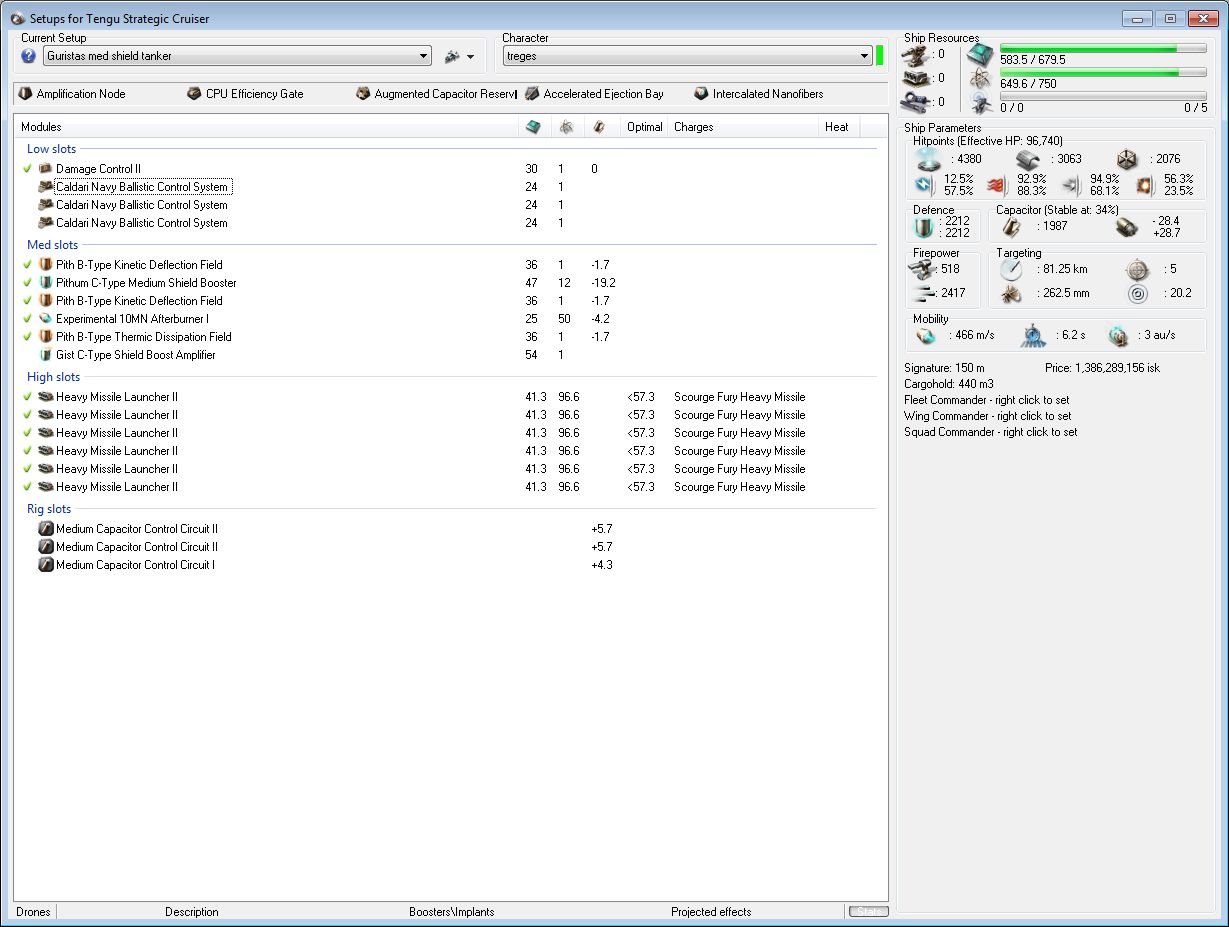
Task: Toggle the Experimental 10MN Afterburner I checkmark
Action: [28, 319]
